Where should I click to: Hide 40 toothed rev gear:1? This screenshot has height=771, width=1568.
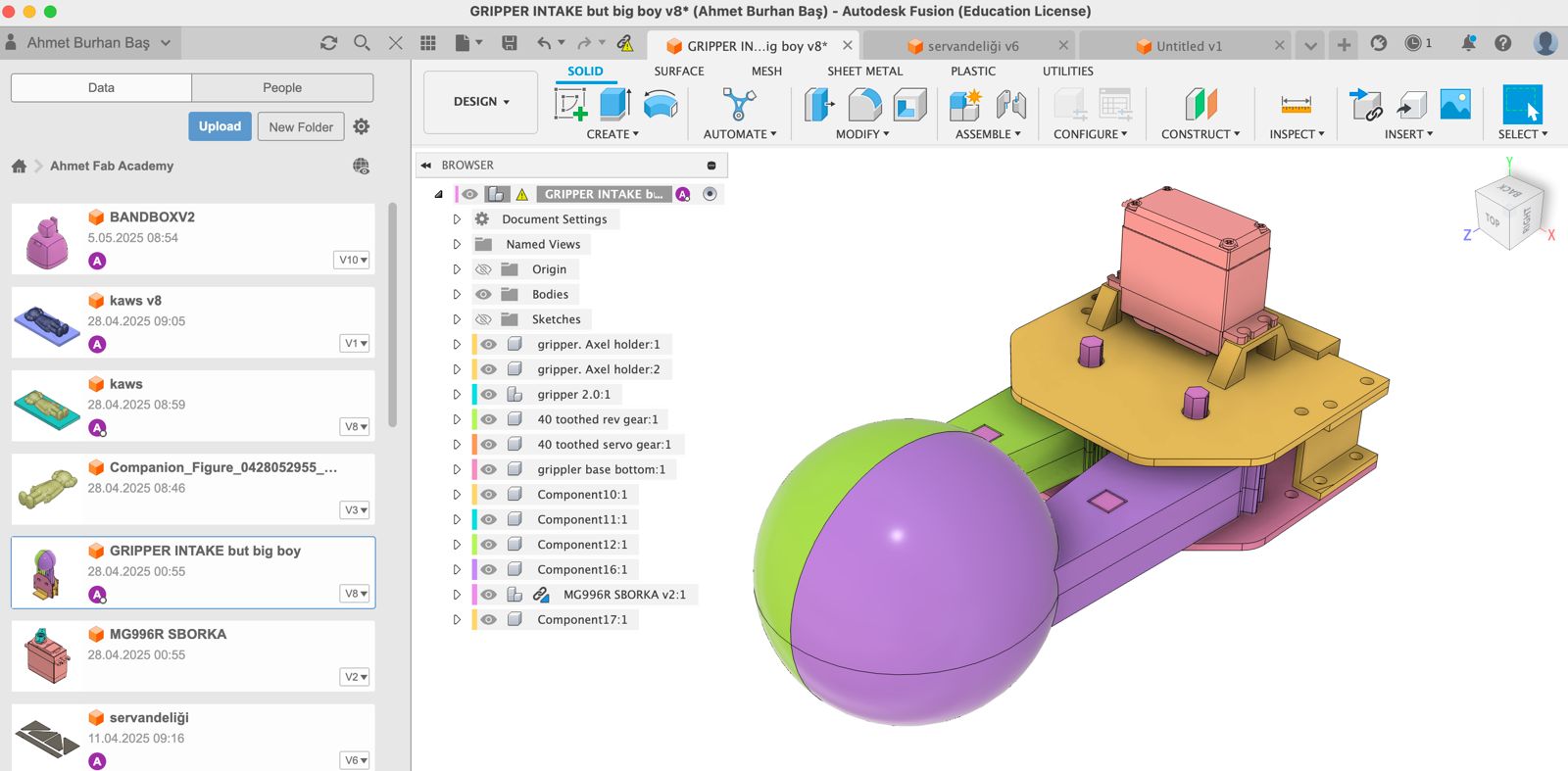(488, 419)
